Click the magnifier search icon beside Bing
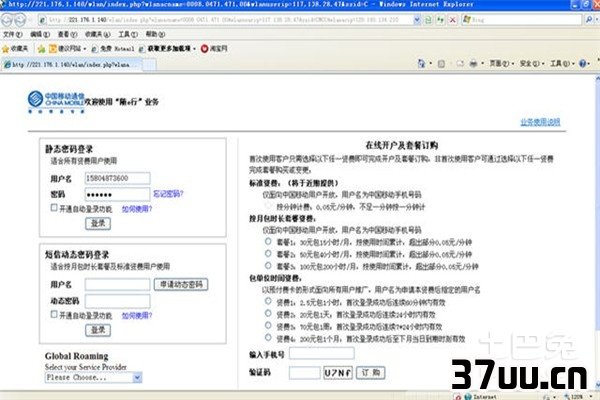Screen dimensions: 600x400 pos(589,19)
